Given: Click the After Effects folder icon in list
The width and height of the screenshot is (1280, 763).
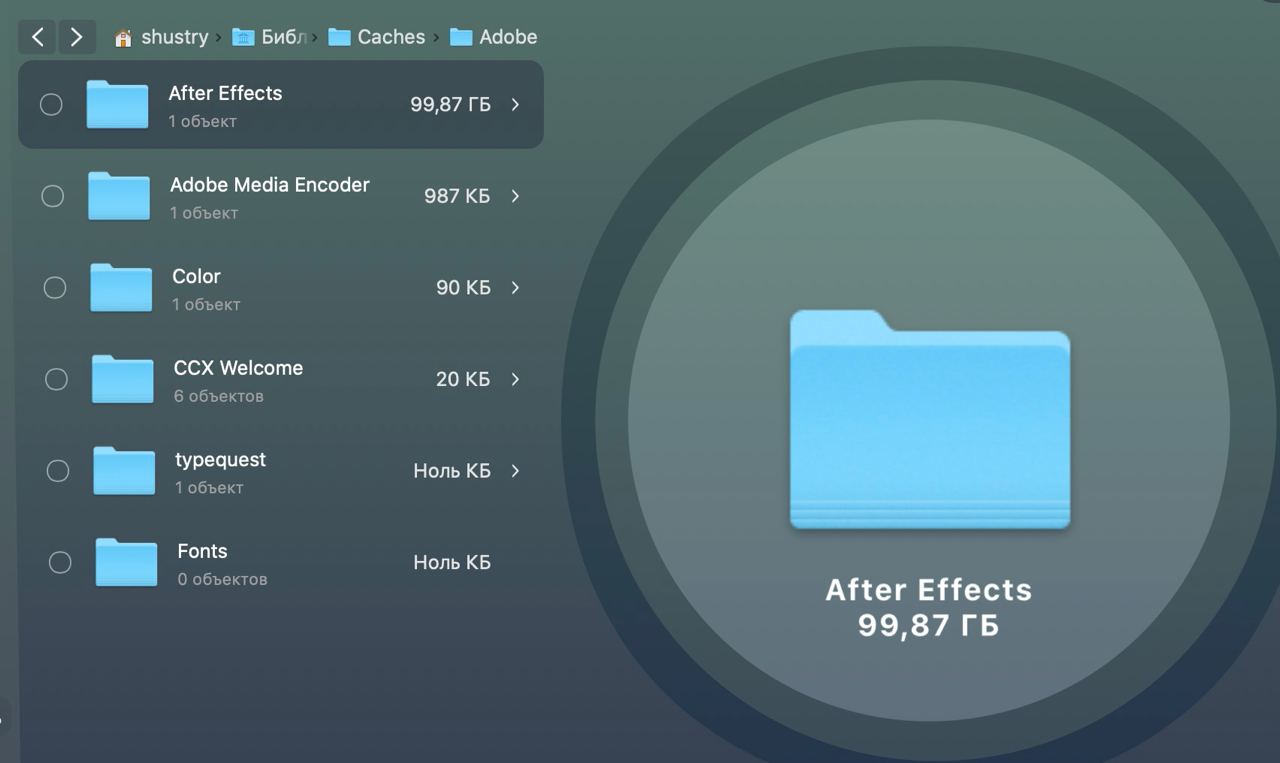Looking at the screenshot, I should [x=117, y=104].
